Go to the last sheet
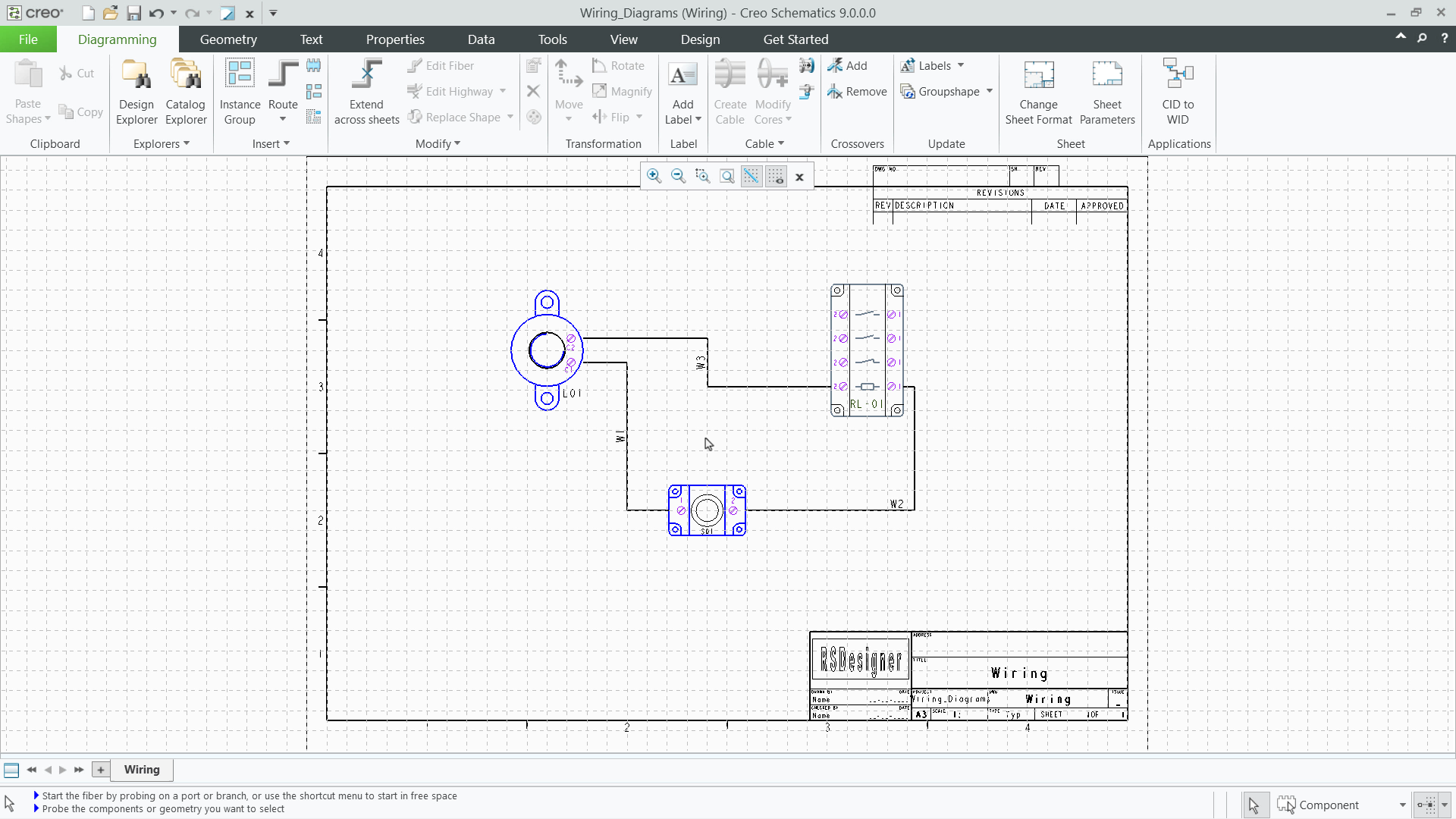The image size is (1456, 819). 79,770
